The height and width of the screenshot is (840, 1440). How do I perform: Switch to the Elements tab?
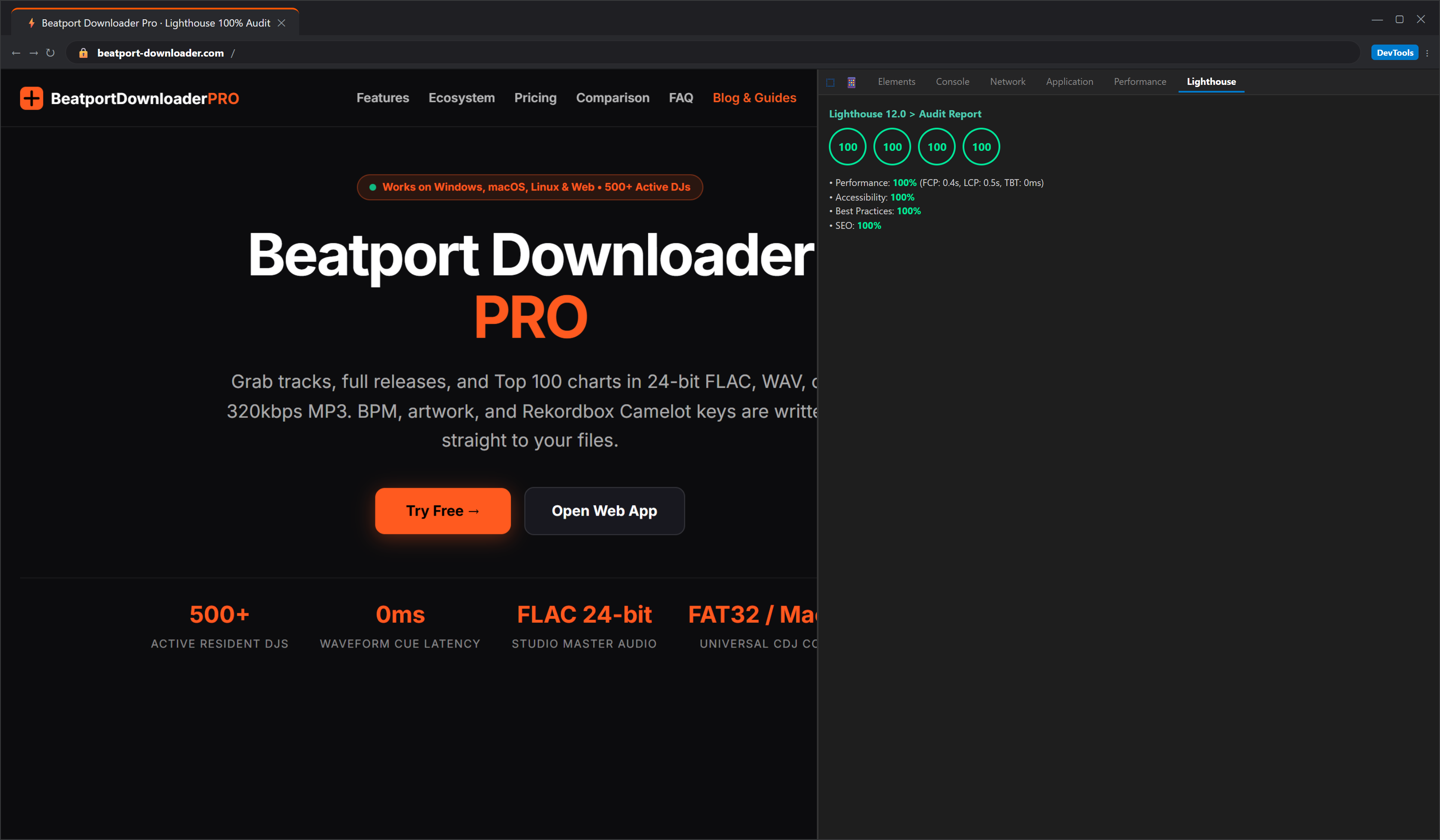(896, 82)
